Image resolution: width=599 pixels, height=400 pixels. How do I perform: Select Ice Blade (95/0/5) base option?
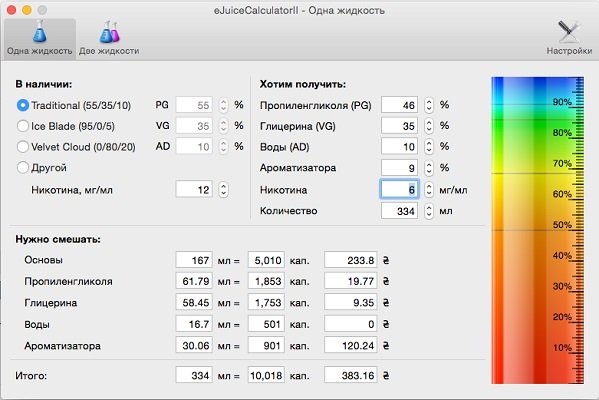click(x=23, y=126)
